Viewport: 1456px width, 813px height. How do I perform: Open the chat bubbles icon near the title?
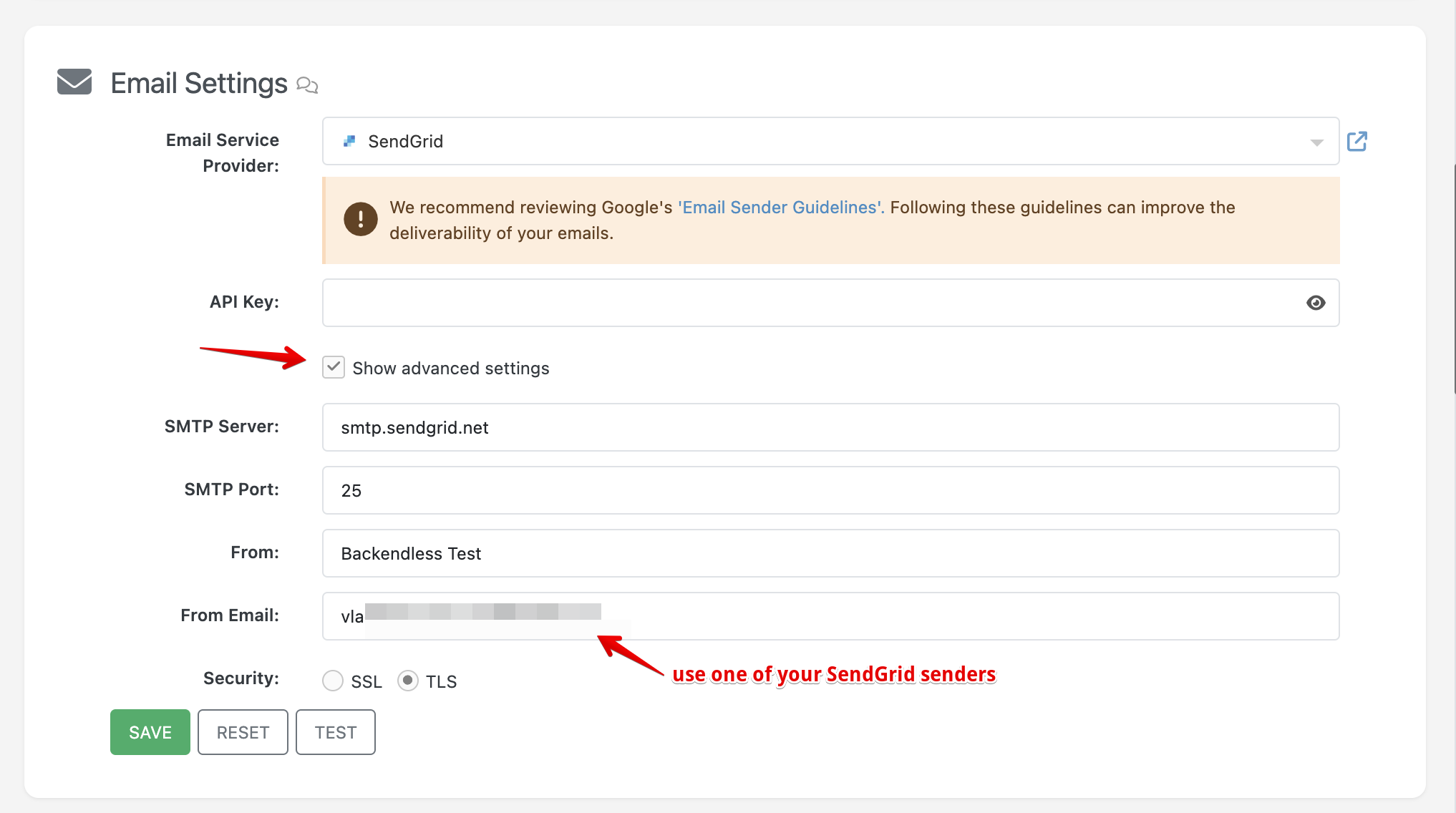307,85
